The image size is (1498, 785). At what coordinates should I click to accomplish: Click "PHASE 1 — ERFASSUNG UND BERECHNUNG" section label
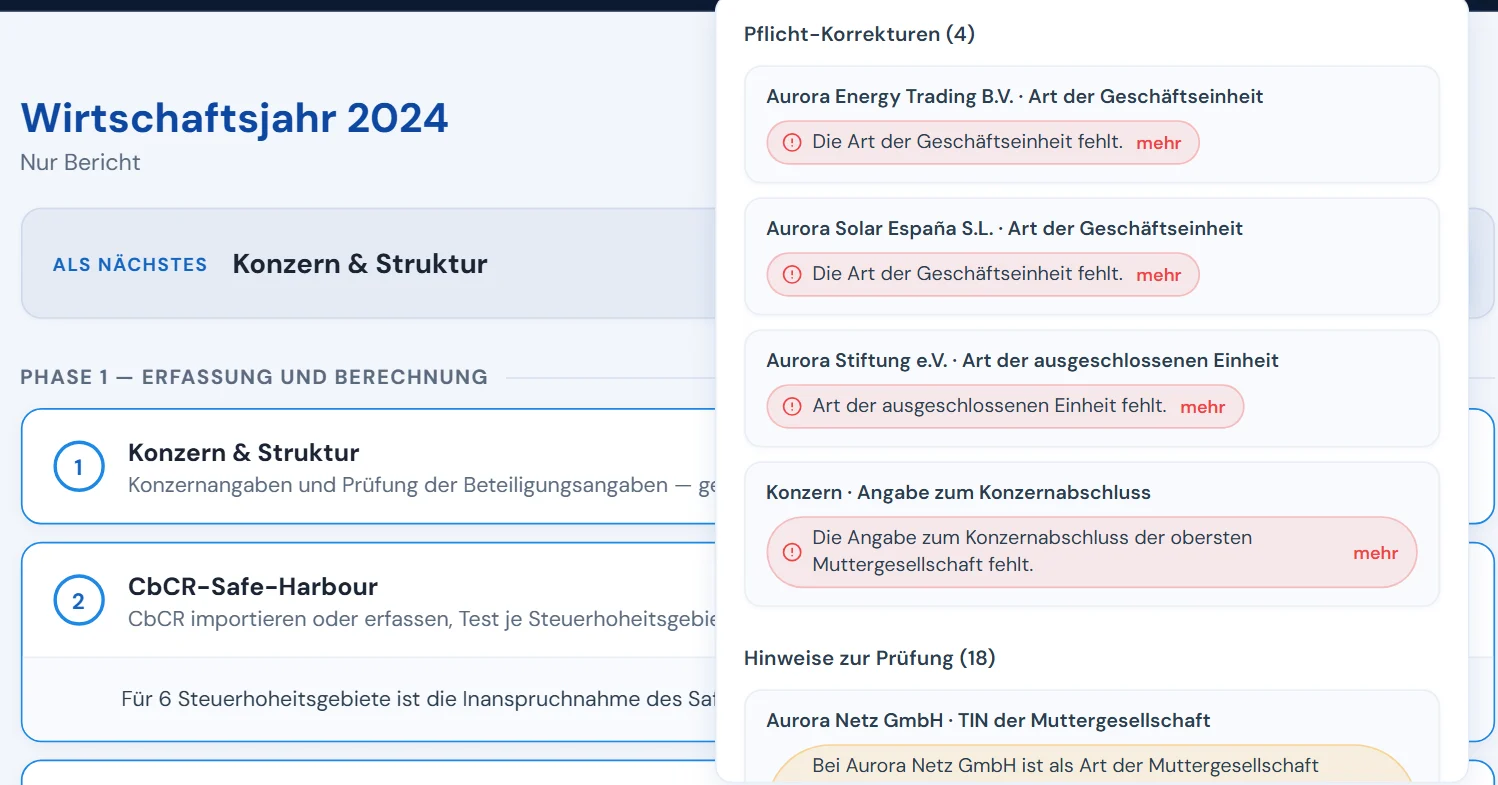pos(254,378)
